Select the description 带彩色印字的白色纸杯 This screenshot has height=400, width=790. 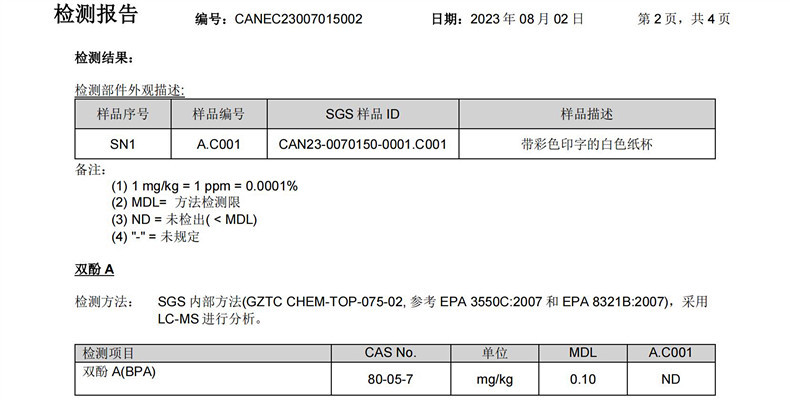(587, 144)
